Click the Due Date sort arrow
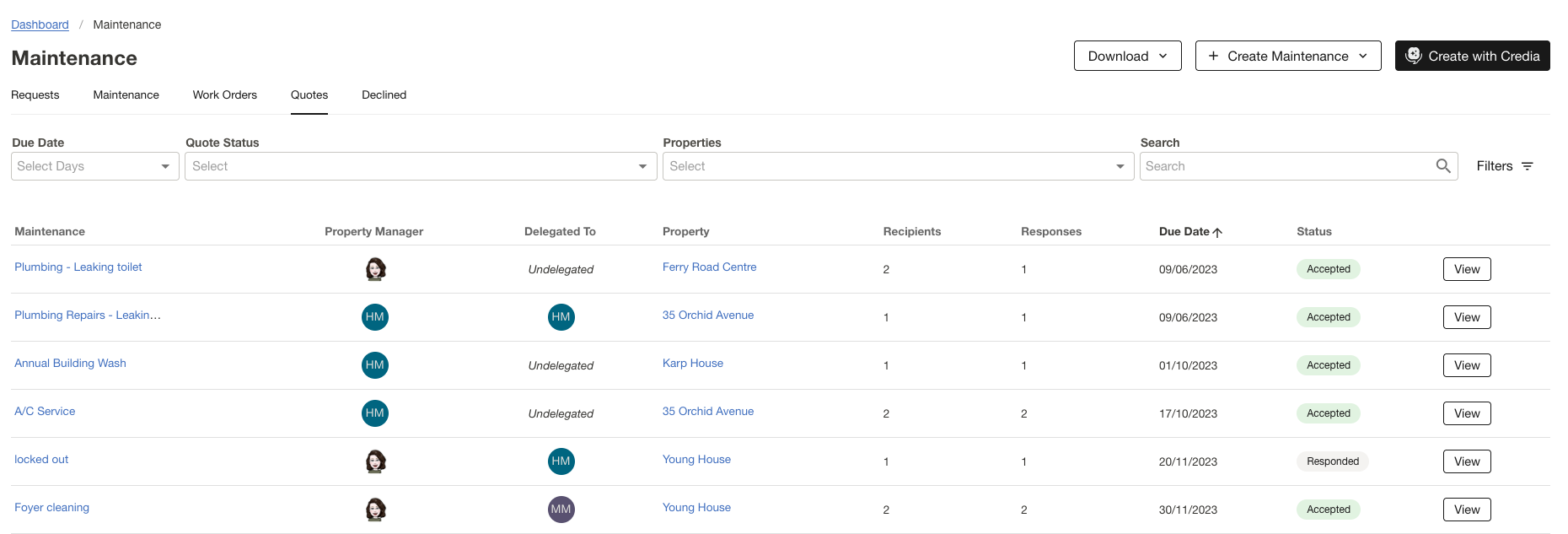1568x534 pixels. (1217, 232)
